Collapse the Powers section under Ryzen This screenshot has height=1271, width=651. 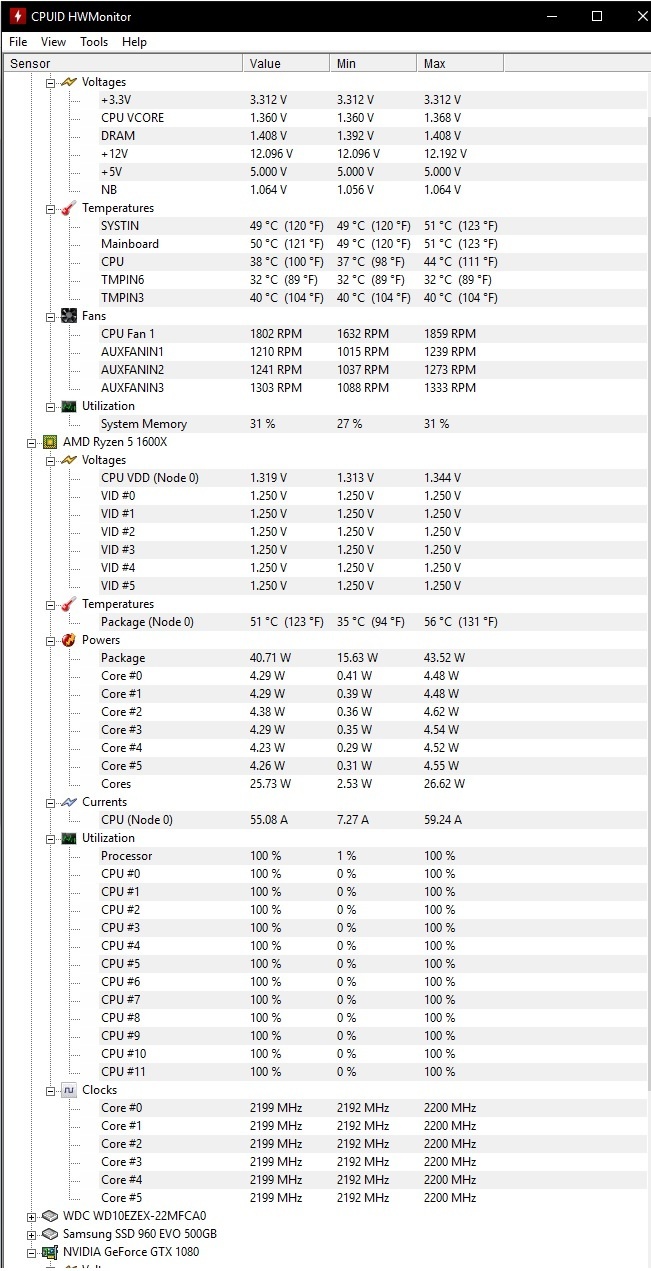50,640
